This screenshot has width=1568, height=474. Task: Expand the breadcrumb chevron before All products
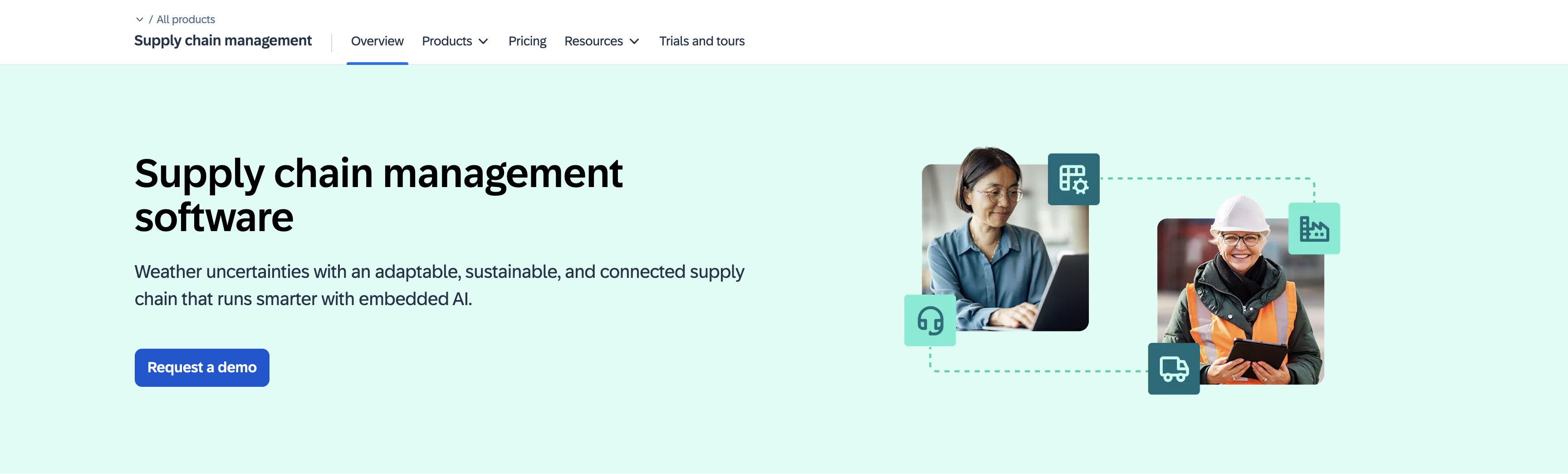pyautogui.click(x=139, y=20)
